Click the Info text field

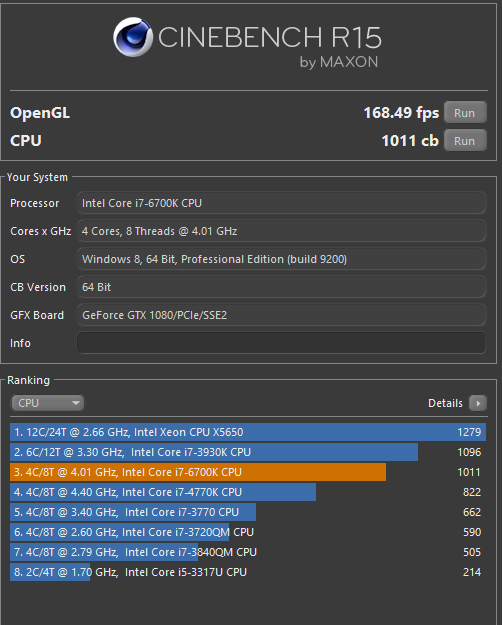pos(281,343)
